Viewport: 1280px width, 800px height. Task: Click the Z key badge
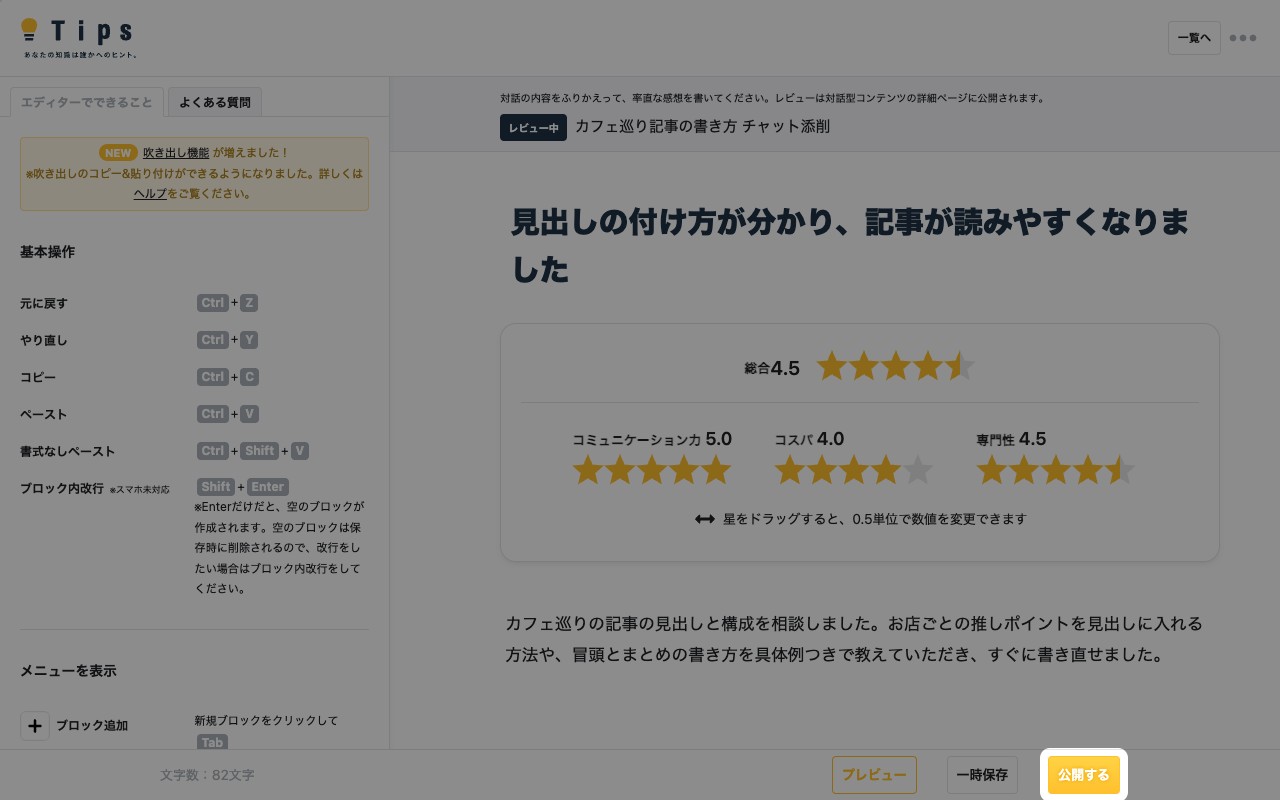pyautogui.click(x=249, y=303)
